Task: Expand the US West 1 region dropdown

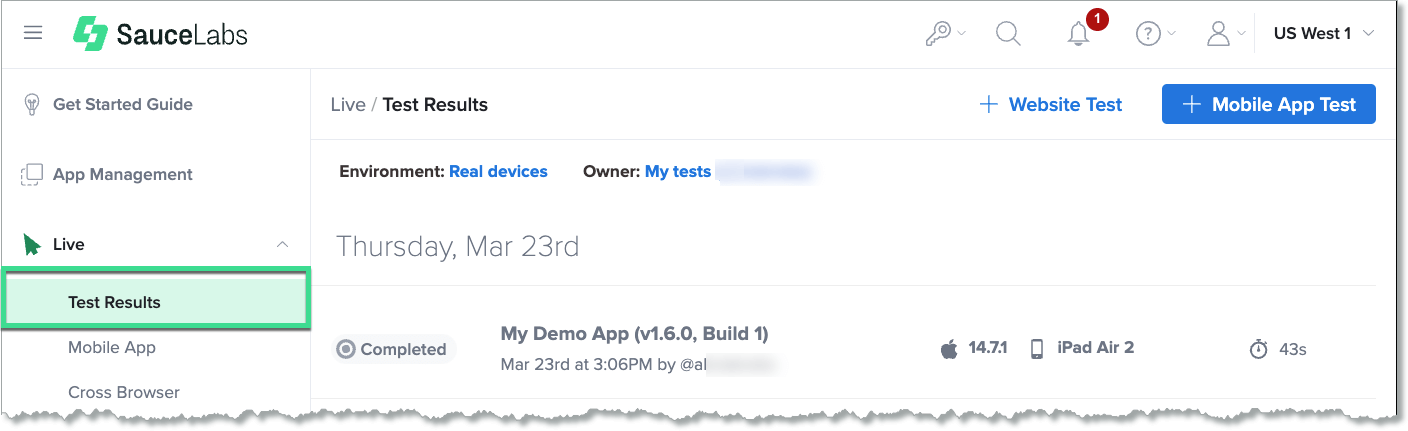Action: coord(1323,34)
